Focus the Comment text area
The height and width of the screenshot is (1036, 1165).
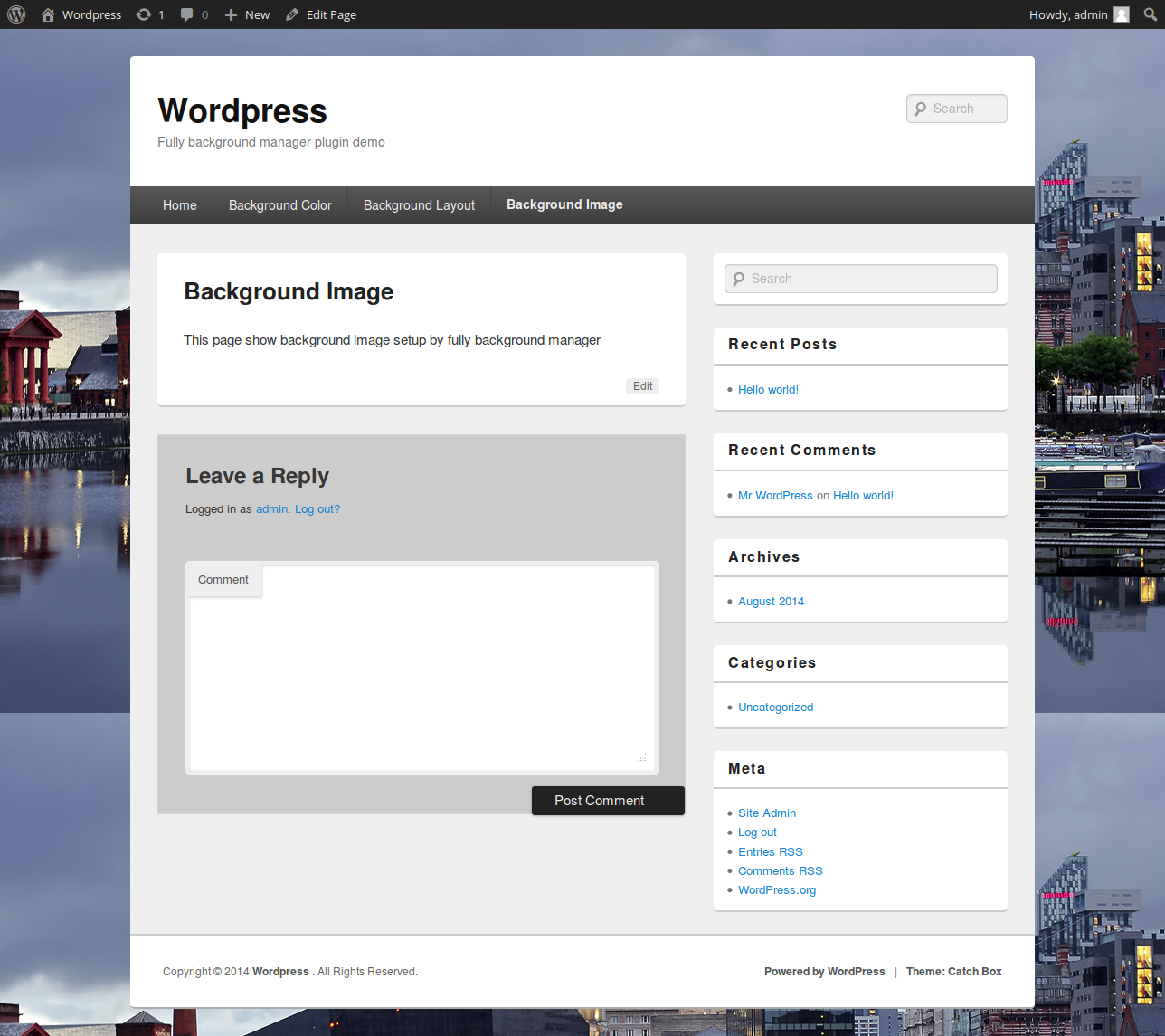tap(422, 668)
